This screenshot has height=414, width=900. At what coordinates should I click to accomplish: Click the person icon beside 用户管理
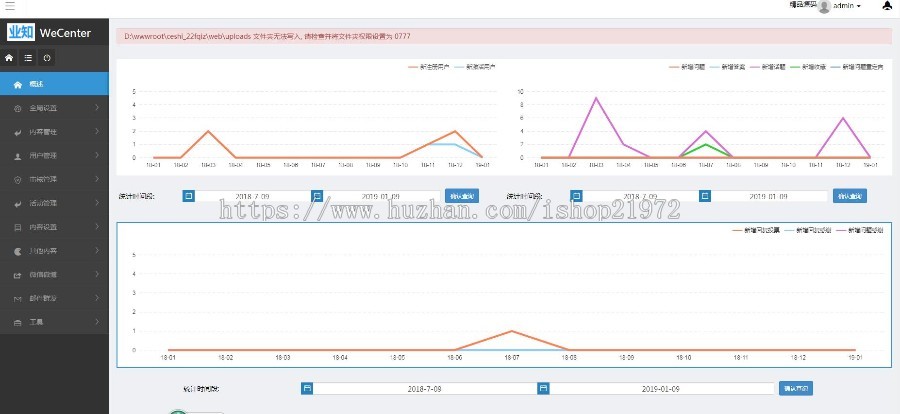point(17,156)
